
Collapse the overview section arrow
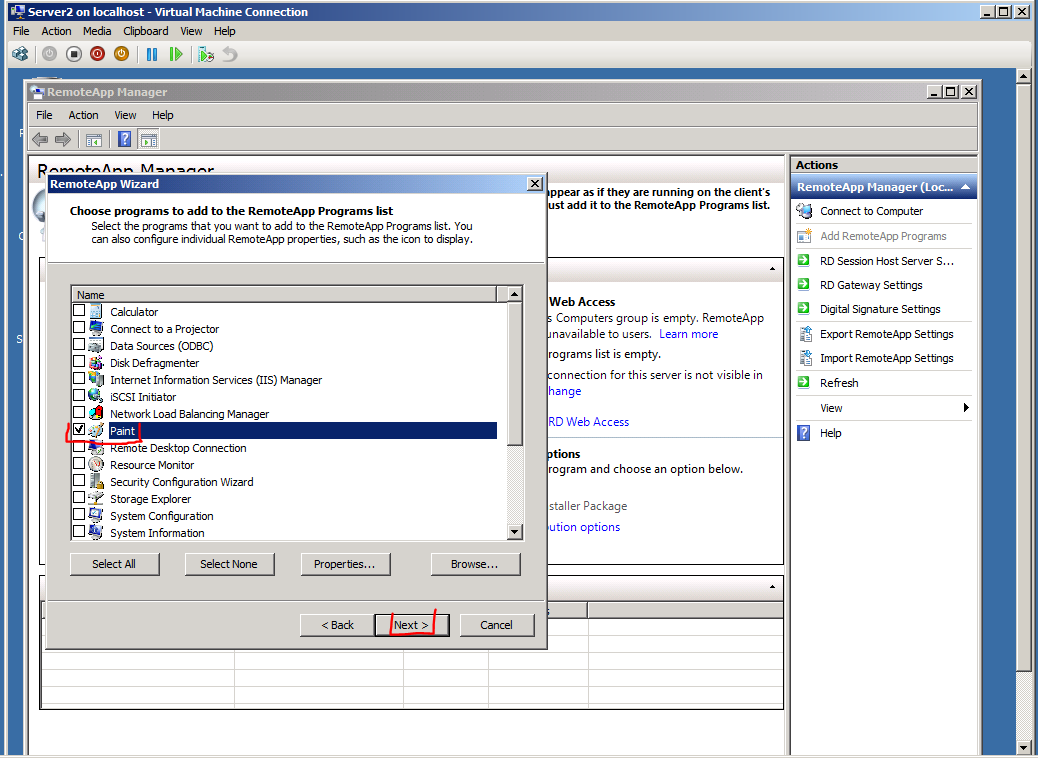point(772,269)
